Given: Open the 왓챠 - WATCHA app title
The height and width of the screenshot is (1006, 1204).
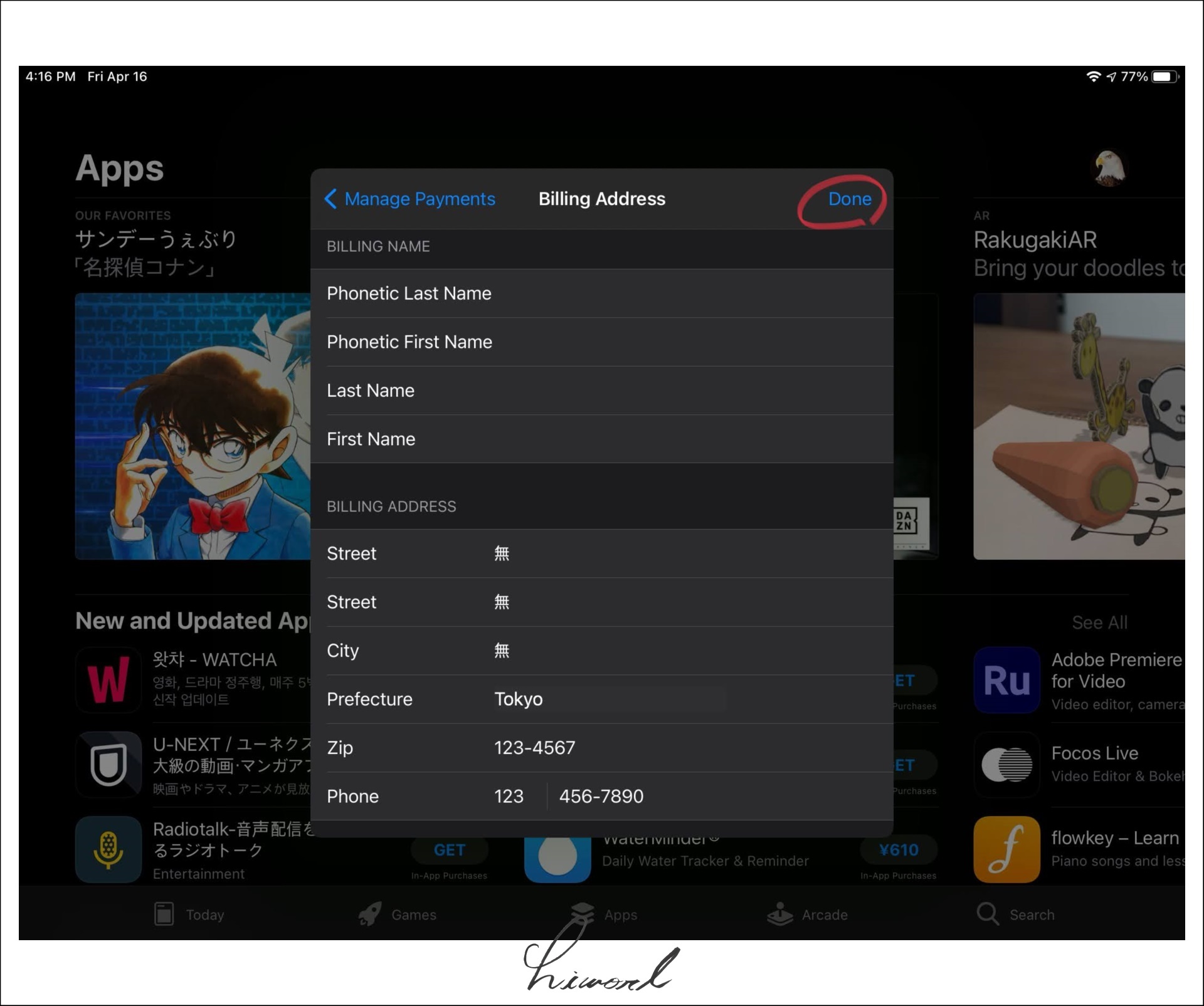Looking at the screenshot, I should (x=214, y=659).
